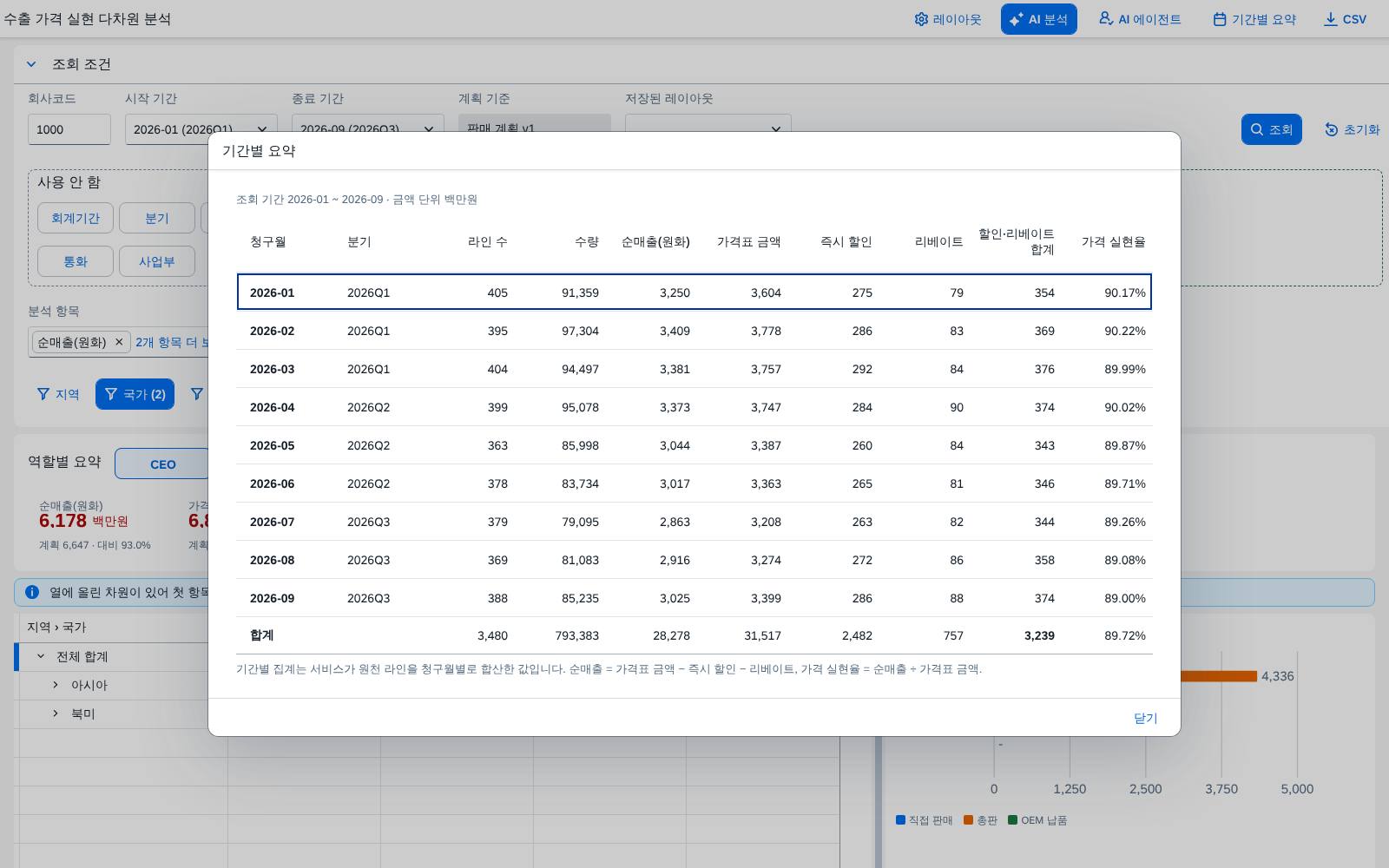Collapse the 전체 합계 tree row
The height and width of the screenshot is (868, 1389).
(41, 657)
